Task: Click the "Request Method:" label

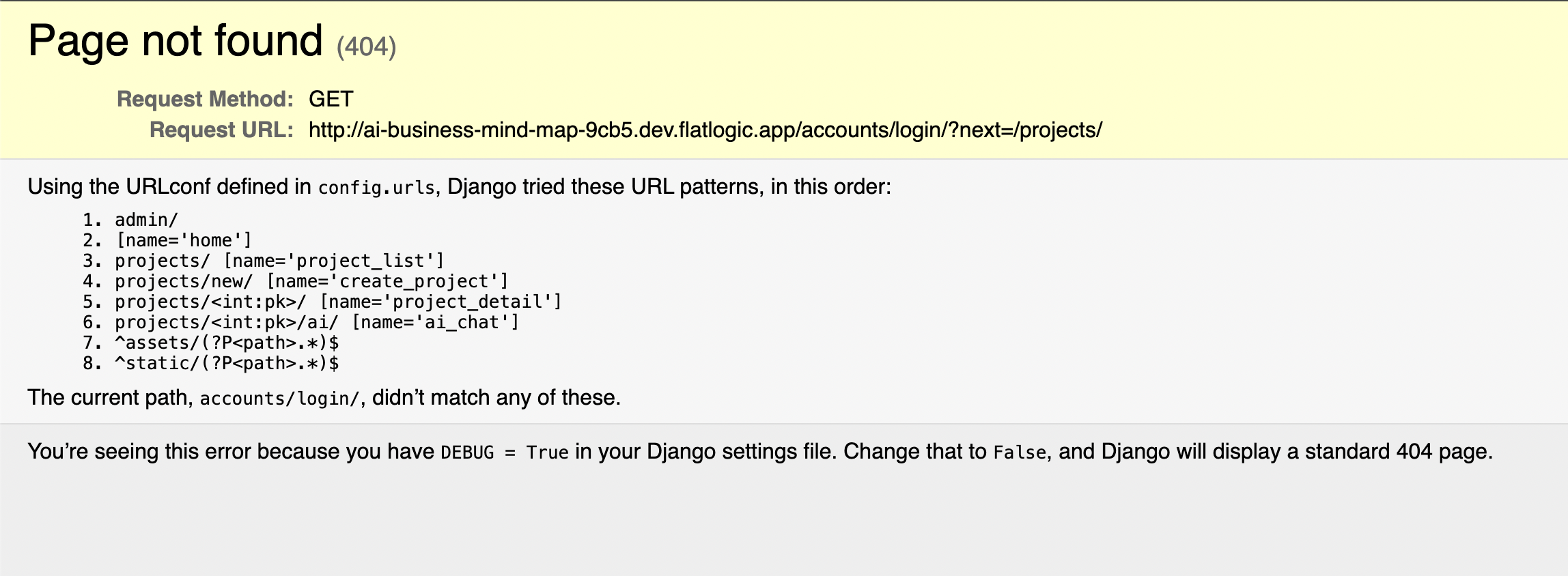Action: click(x=205, y=99)
